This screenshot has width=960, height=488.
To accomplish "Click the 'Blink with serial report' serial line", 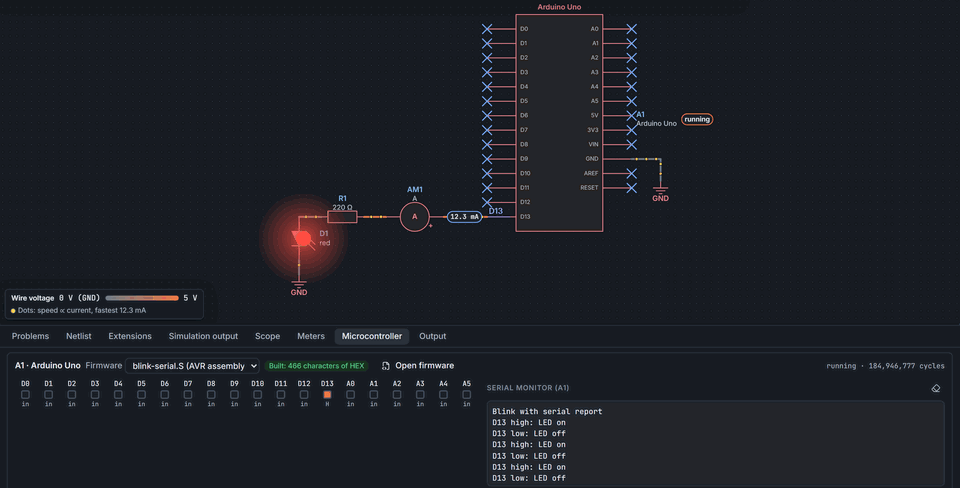I will (x=547, y=411).
